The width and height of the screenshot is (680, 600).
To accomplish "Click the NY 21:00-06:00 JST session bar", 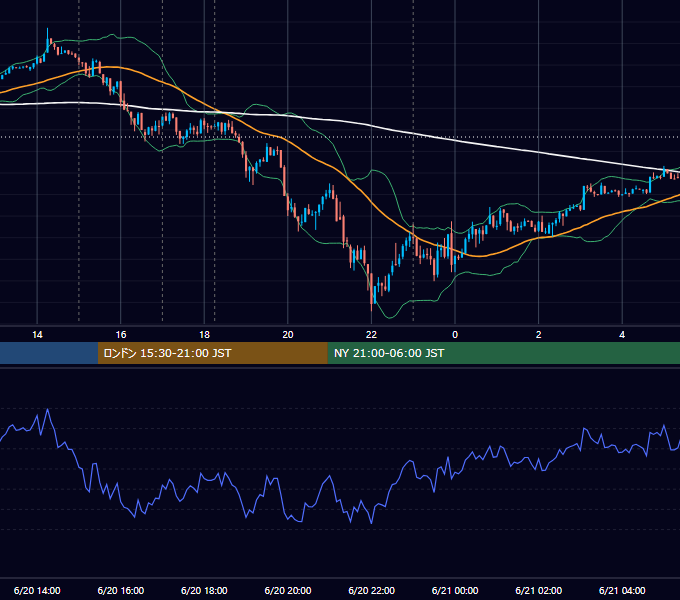I will (503, 353).
